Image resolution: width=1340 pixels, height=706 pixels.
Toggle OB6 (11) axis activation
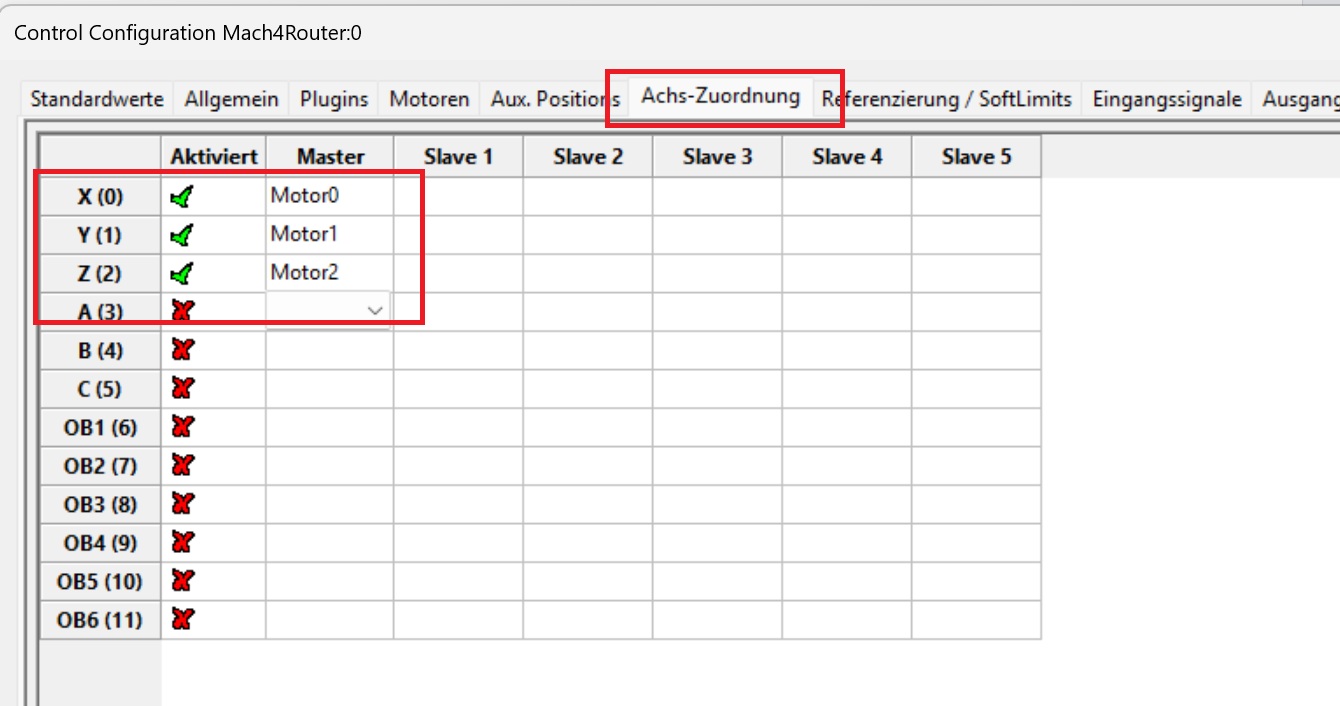click(x=182, y=619)
